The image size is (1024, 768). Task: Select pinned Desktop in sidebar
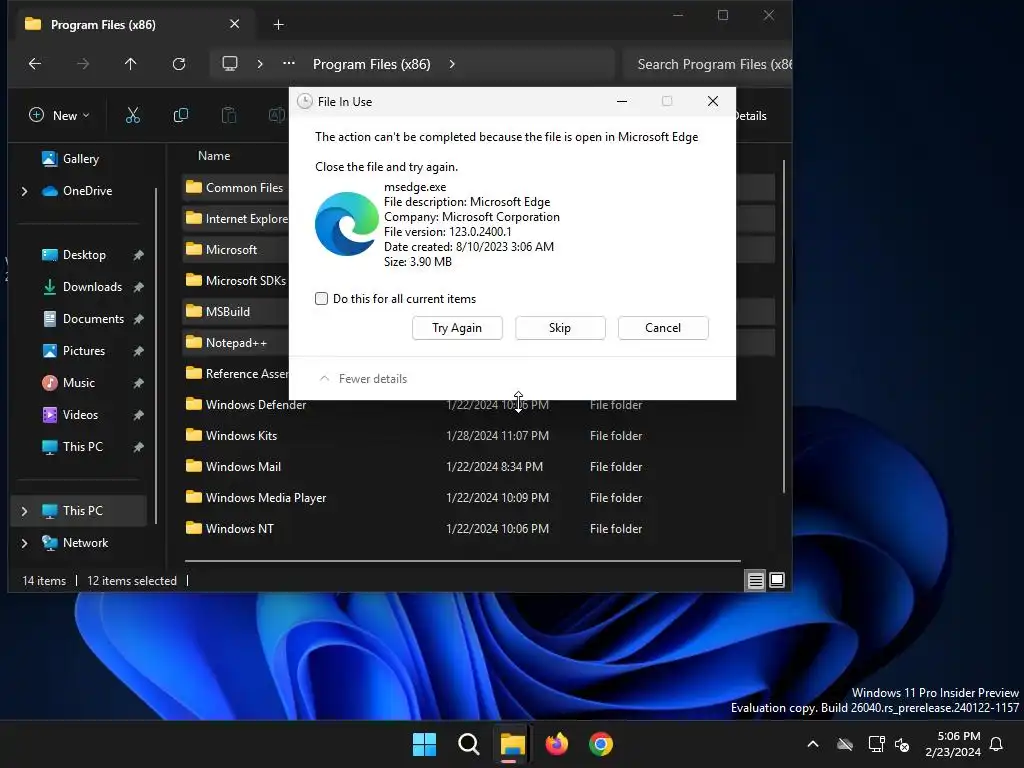click(84, 255)
